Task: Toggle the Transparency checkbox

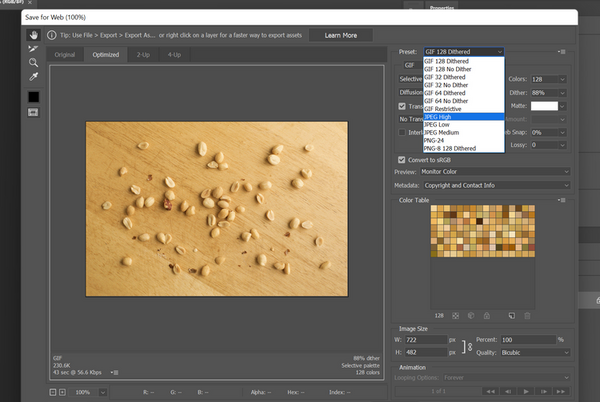Action: pyautogui.click(x=402, y=106)
